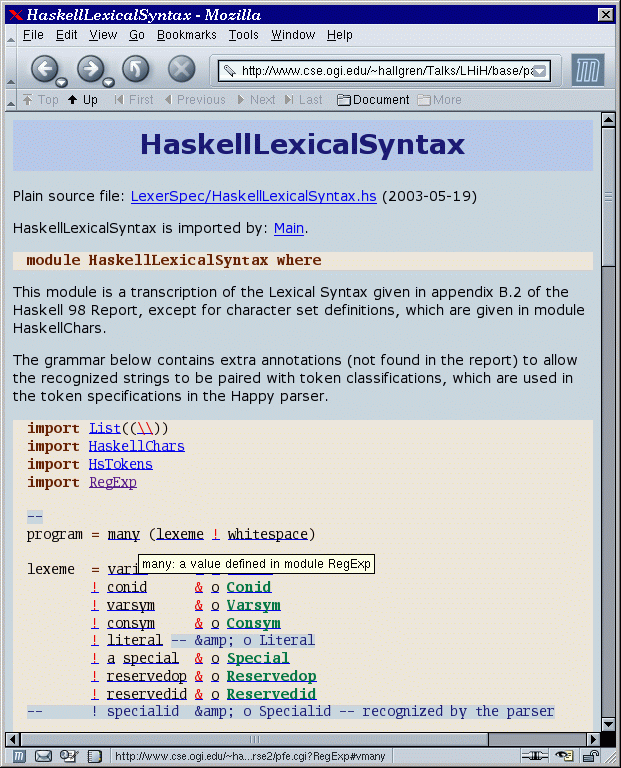Screen dimensions: 621x768
Task: Click the Mozilla throbber logo
Action: coord(589,70)
